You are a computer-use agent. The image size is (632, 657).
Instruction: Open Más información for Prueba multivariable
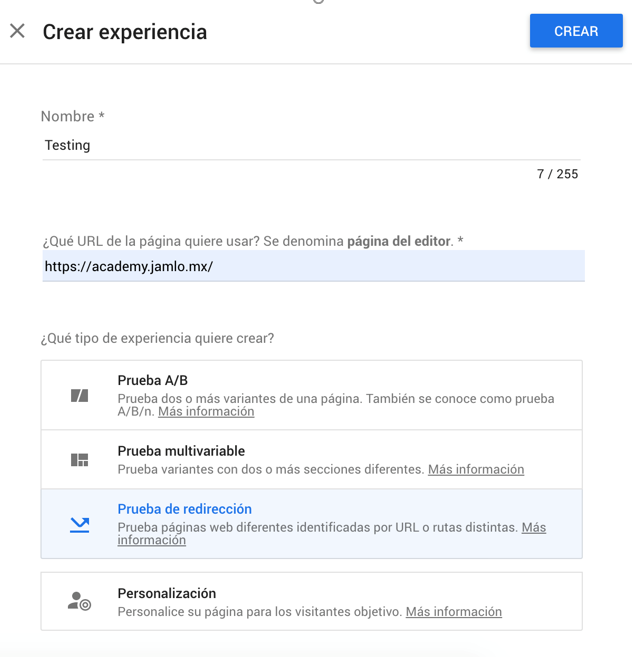(x=475, y=469)
